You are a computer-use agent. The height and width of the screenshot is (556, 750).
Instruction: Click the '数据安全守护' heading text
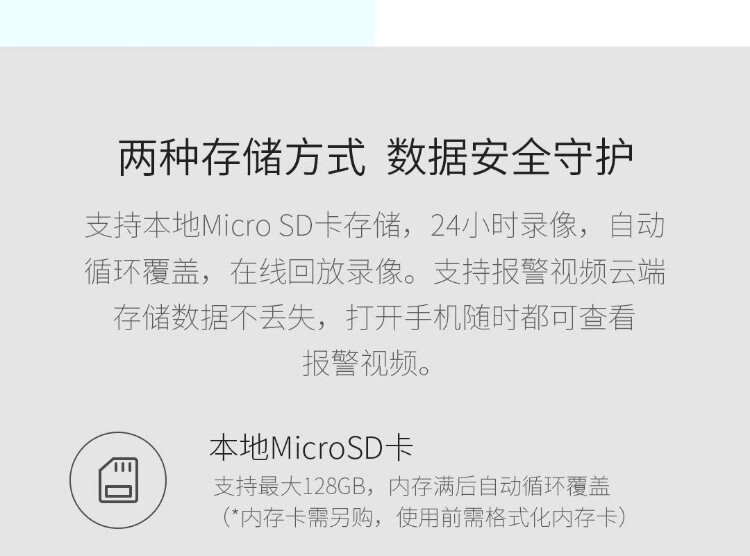pos(510,158)
